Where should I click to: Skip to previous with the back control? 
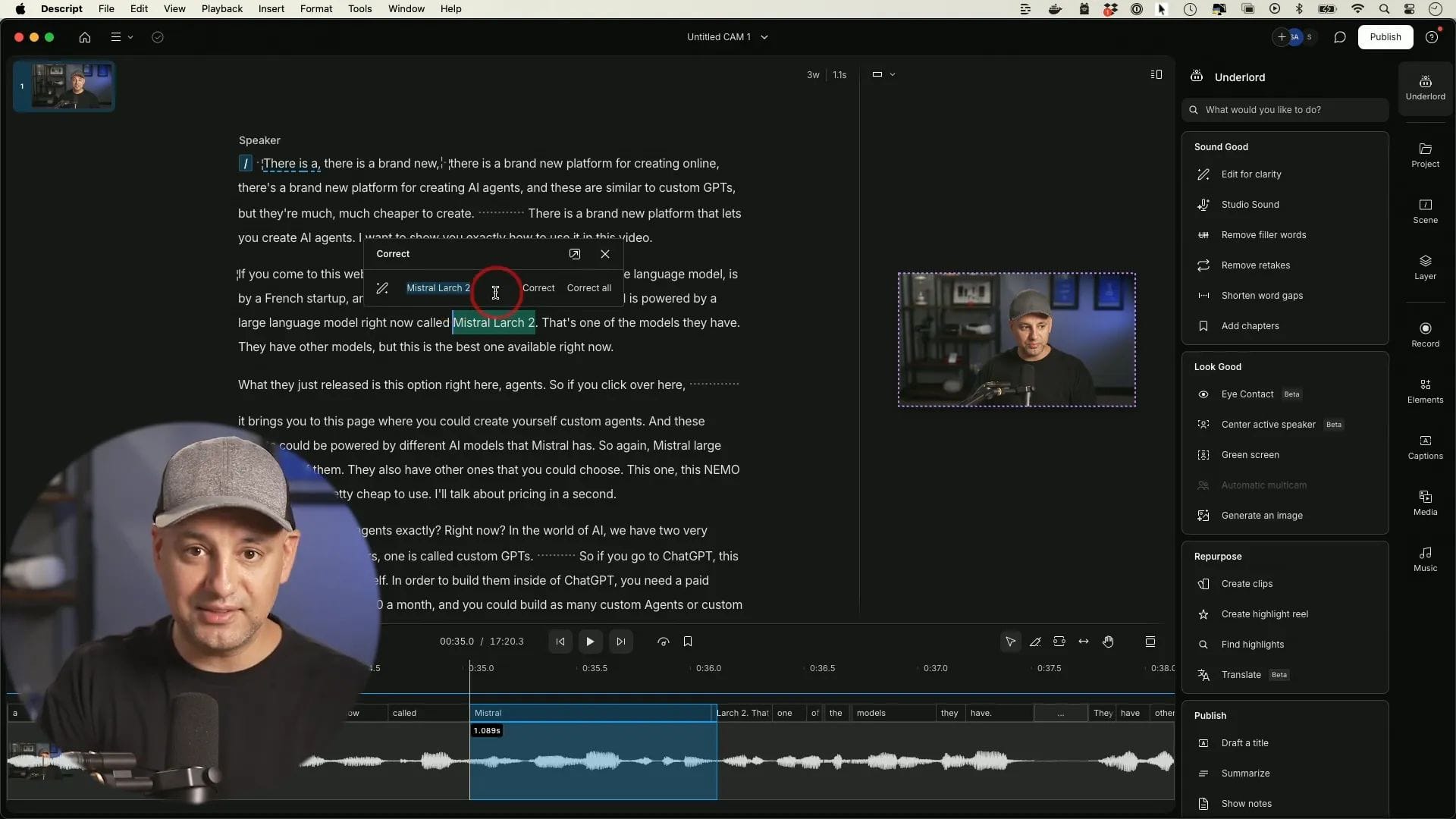click(560, 642)
